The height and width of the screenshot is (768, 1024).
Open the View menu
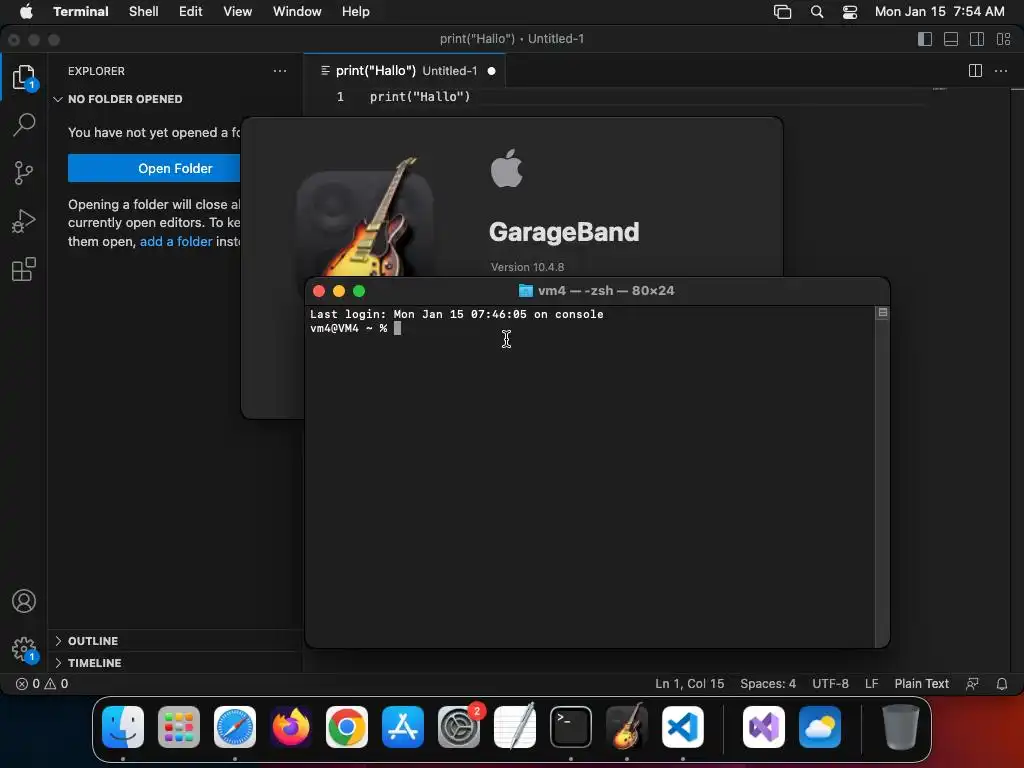[x=238, y=12]
